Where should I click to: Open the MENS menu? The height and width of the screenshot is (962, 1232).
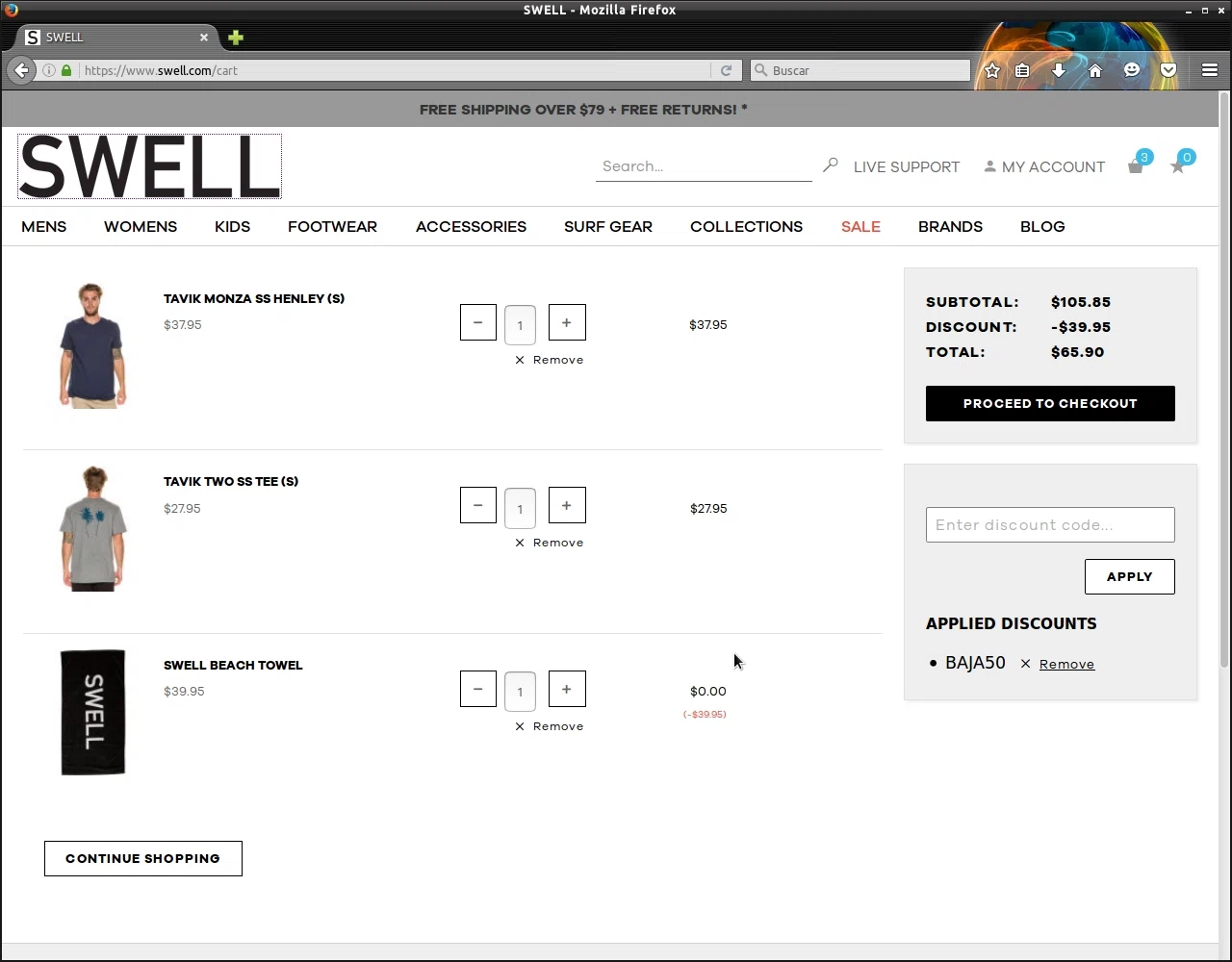tap(44, 227)
